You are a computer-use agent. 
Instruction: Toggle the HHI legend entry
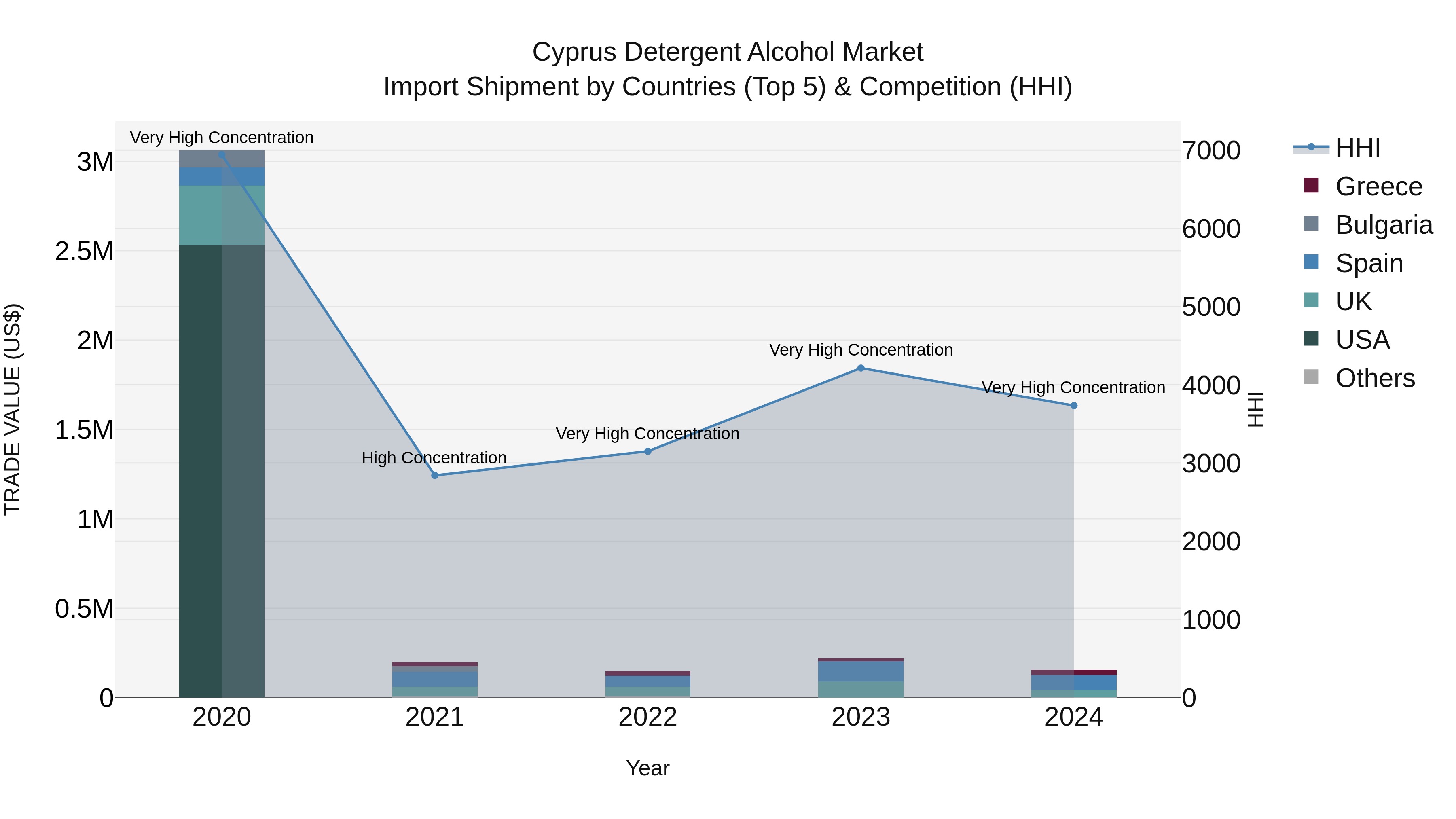tap(1337, 148)
